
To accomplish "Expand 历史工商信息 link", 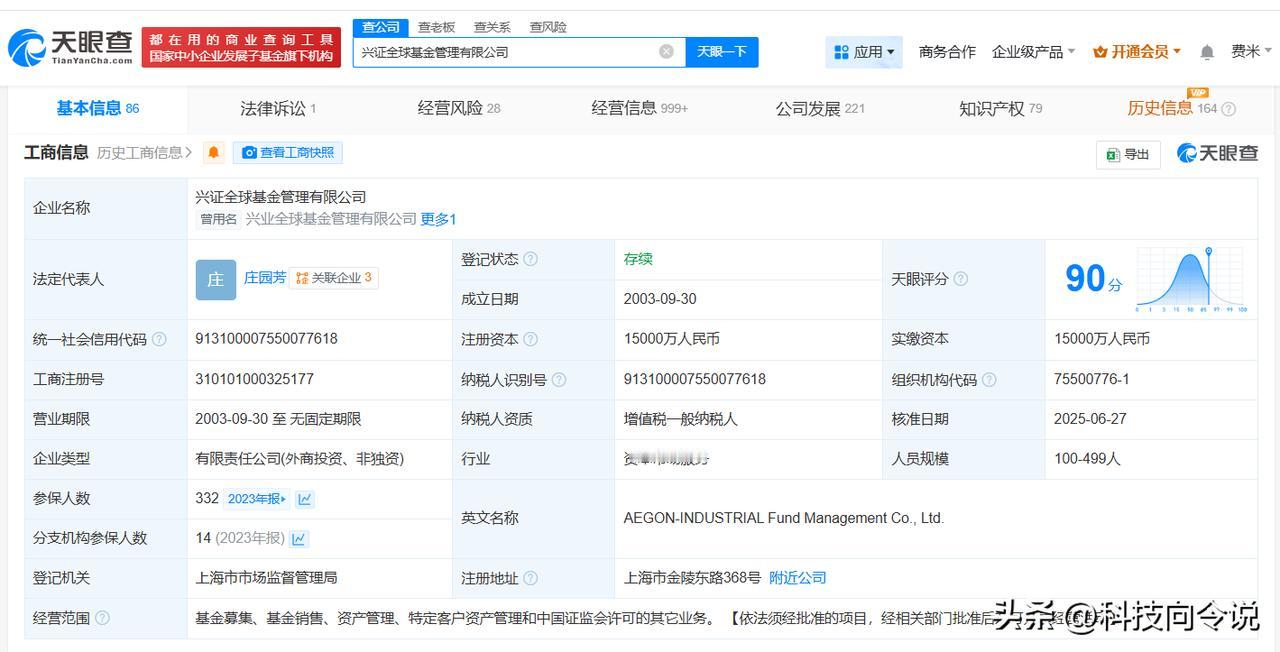I will coord(145,152).
